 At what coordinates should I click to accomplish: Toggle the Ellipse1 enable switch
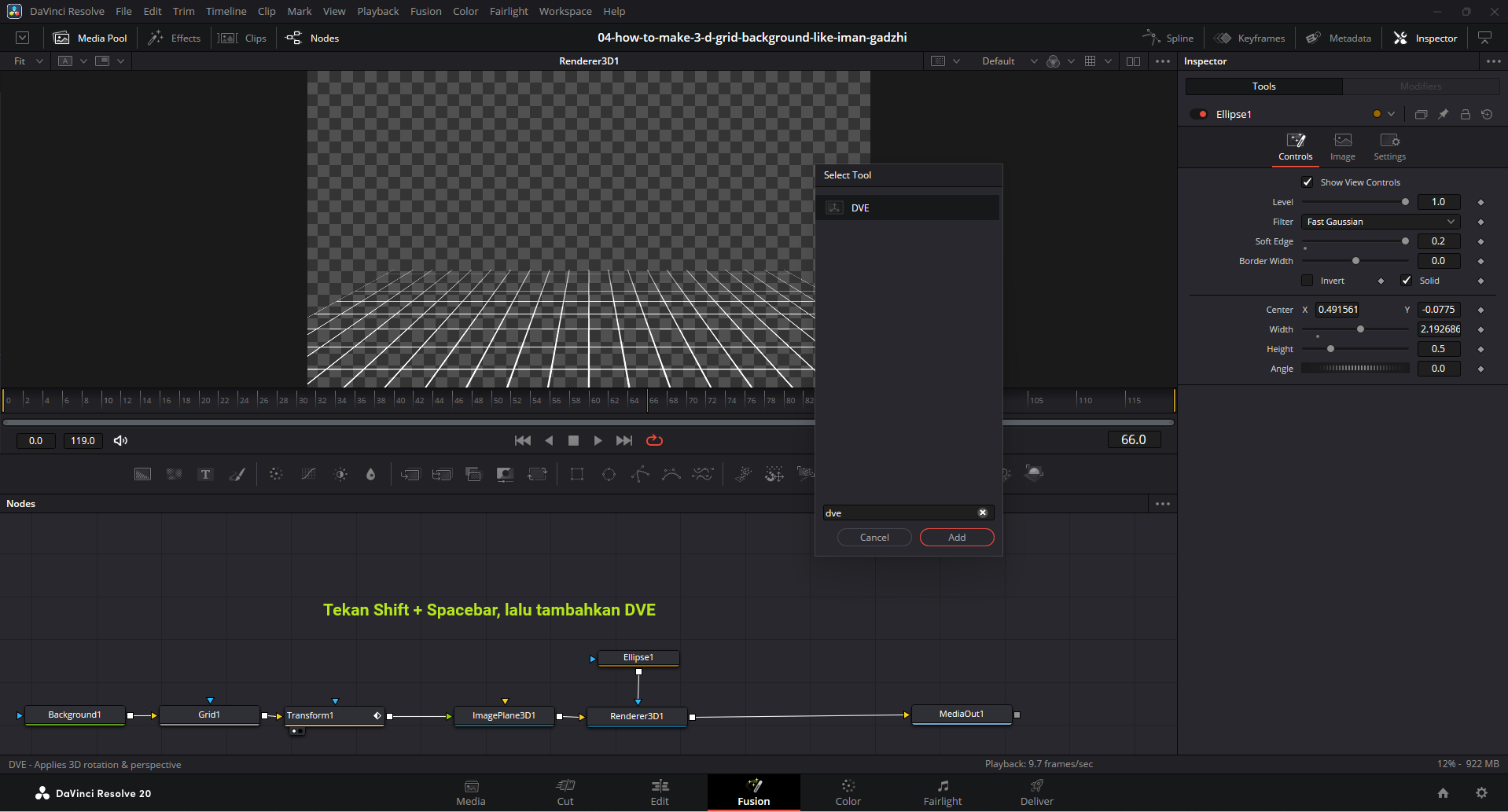click(x=1199, y=114)
